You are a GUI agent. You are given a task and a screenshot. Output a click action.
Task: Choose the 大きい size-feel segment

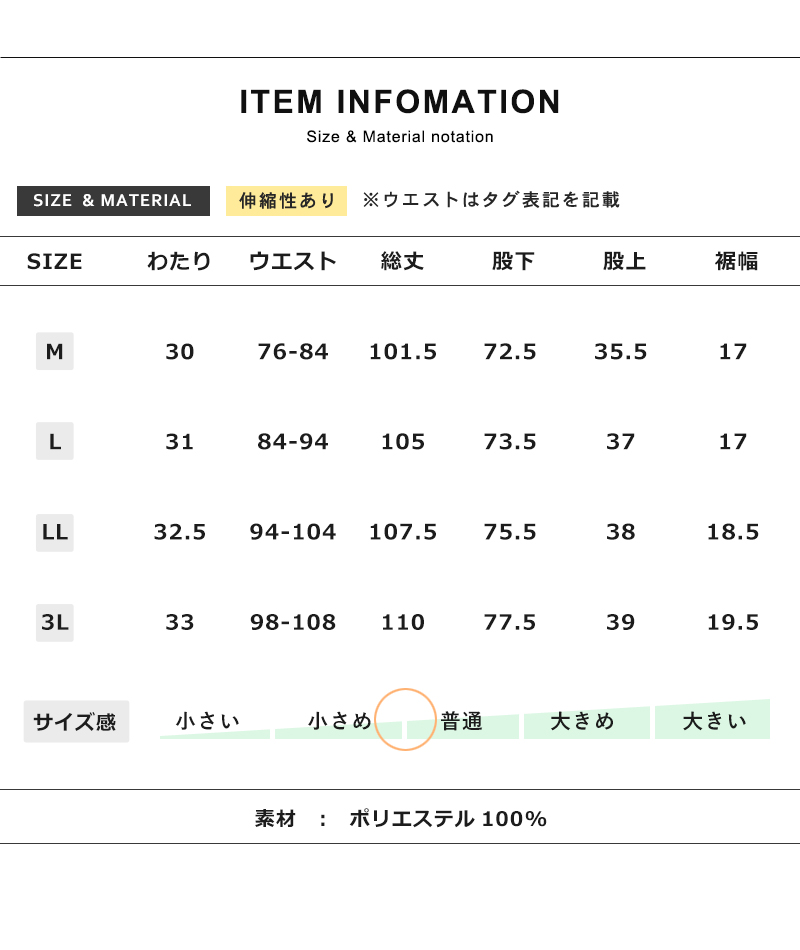tap(713, 720)
